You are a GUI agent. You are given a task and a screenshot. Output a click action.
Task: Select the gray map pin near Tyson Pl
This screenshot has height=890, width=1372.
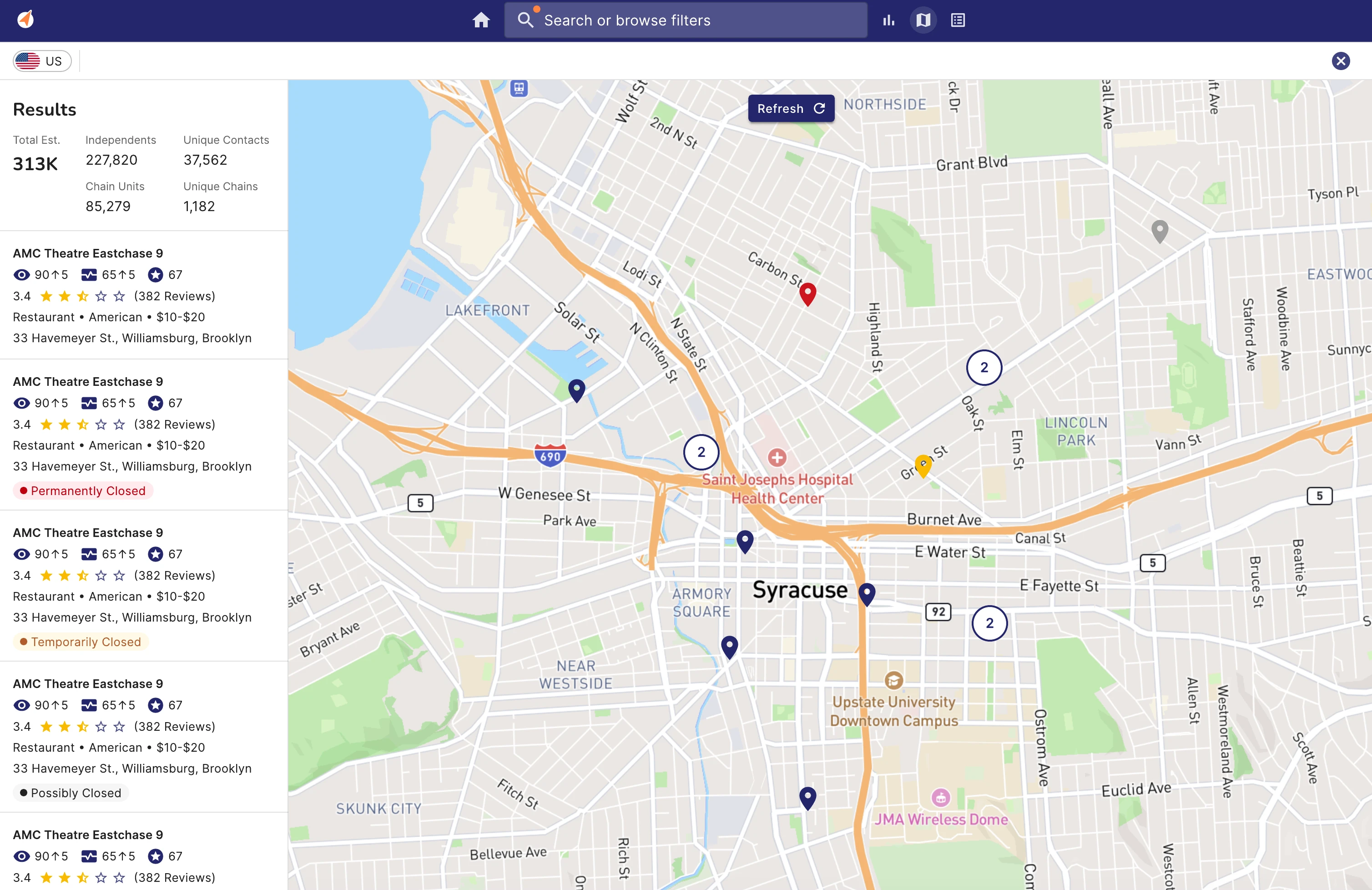(1160, 231)
